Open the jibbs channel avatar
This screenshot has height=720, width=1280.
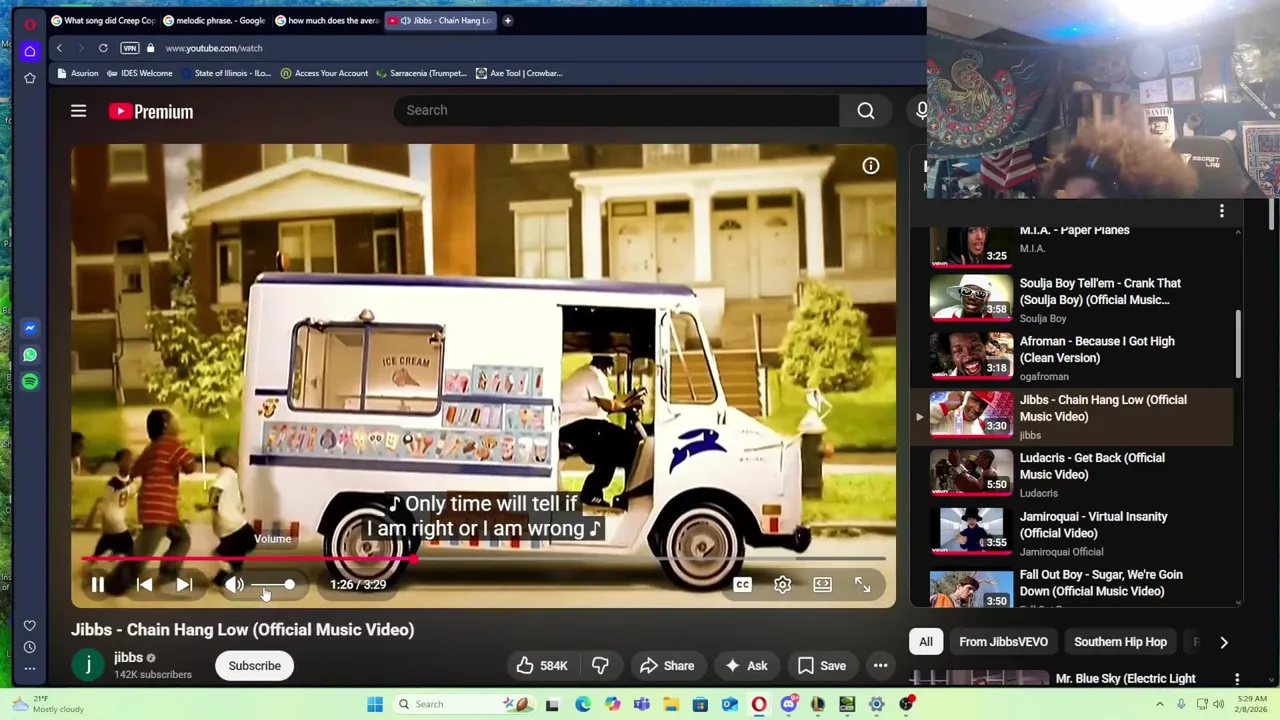[88, 665]
